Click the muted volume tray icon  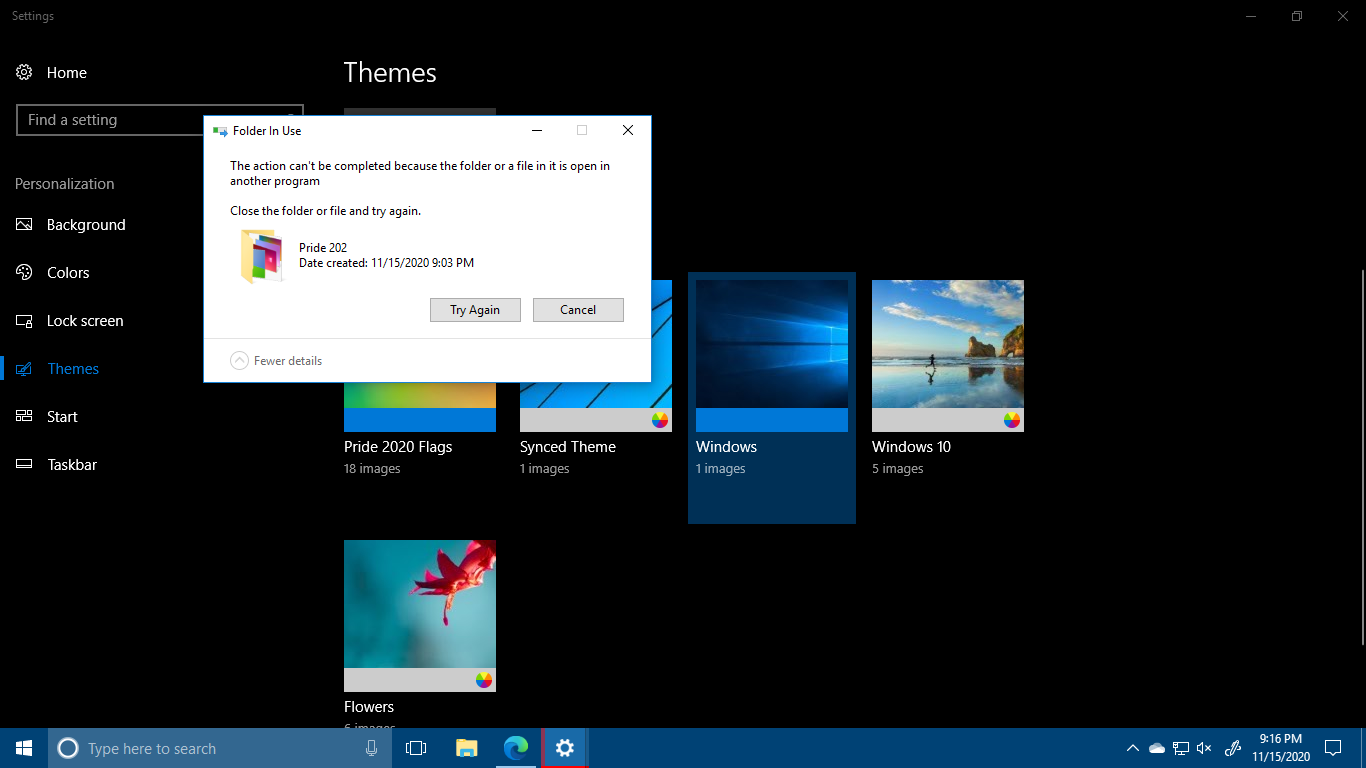(x=1204, y=748)
